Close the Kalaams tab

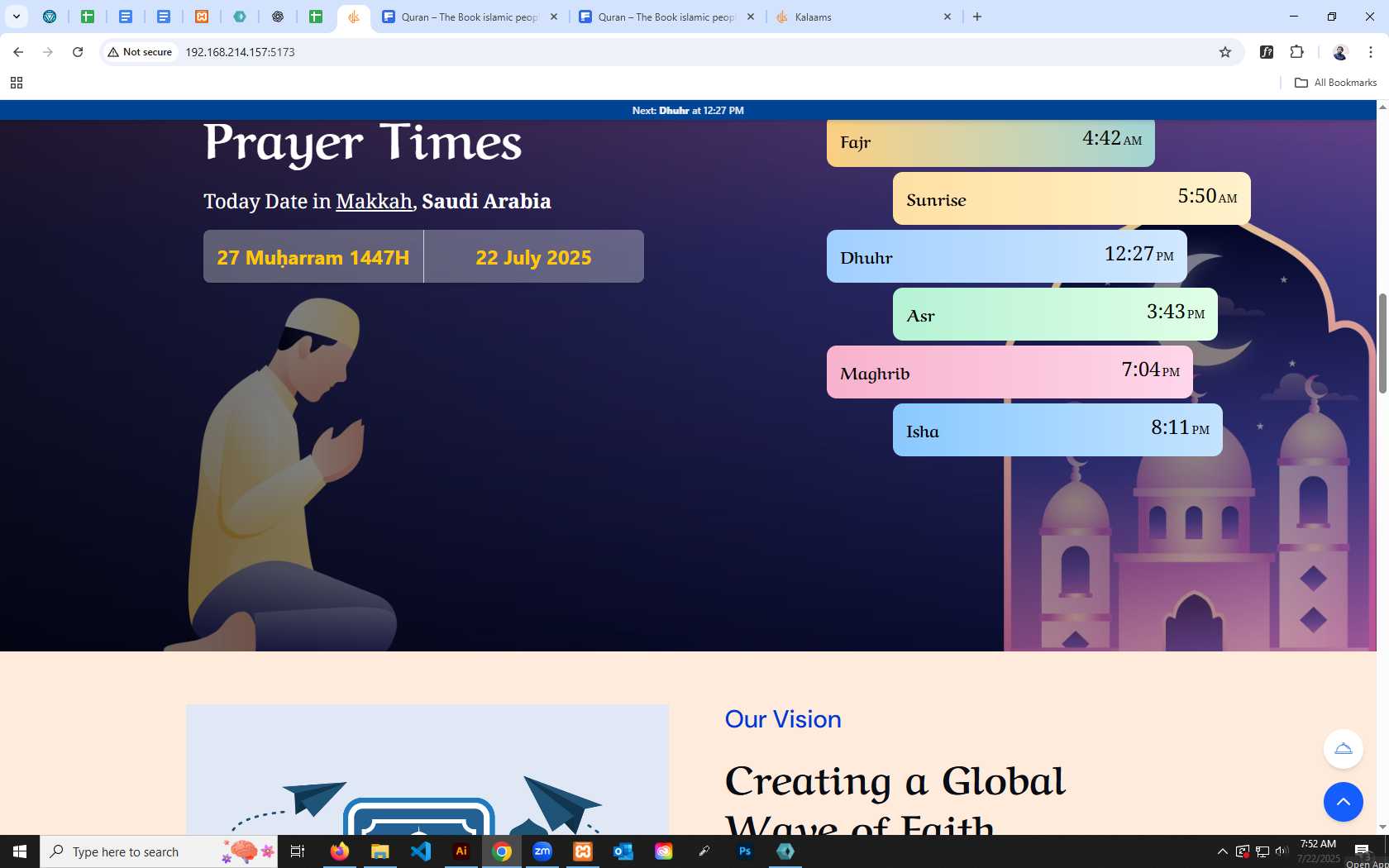947,17
